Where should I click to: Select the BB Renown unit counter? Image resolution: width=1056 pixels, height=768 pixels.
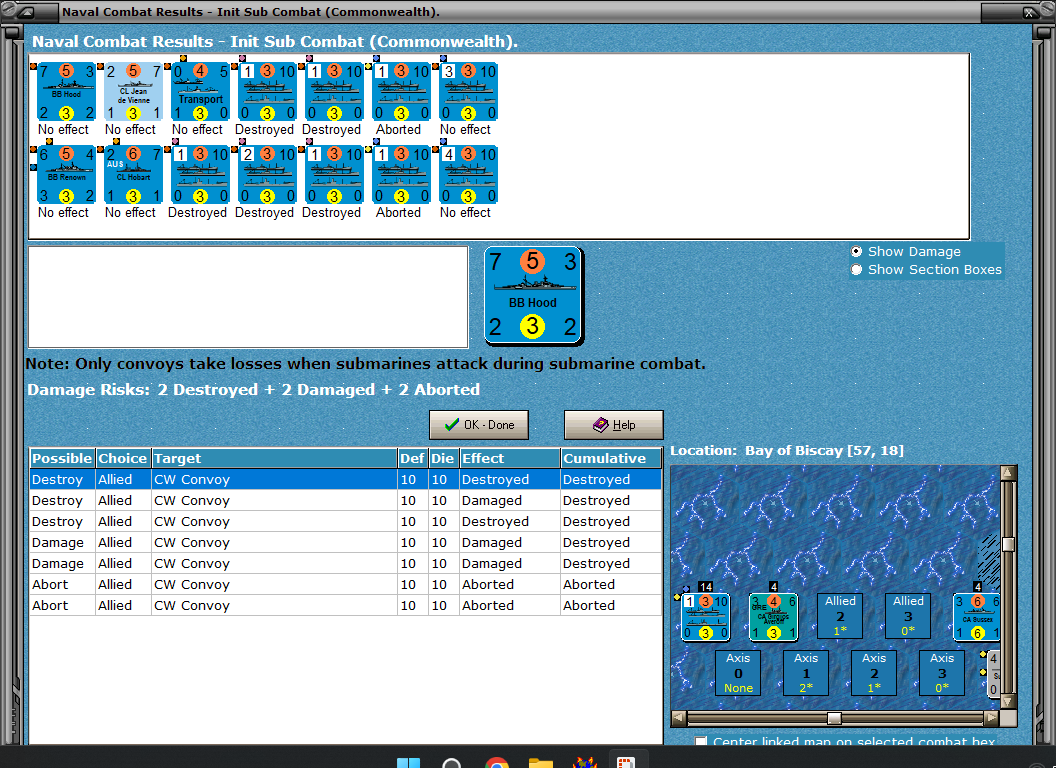click(66, 175)
